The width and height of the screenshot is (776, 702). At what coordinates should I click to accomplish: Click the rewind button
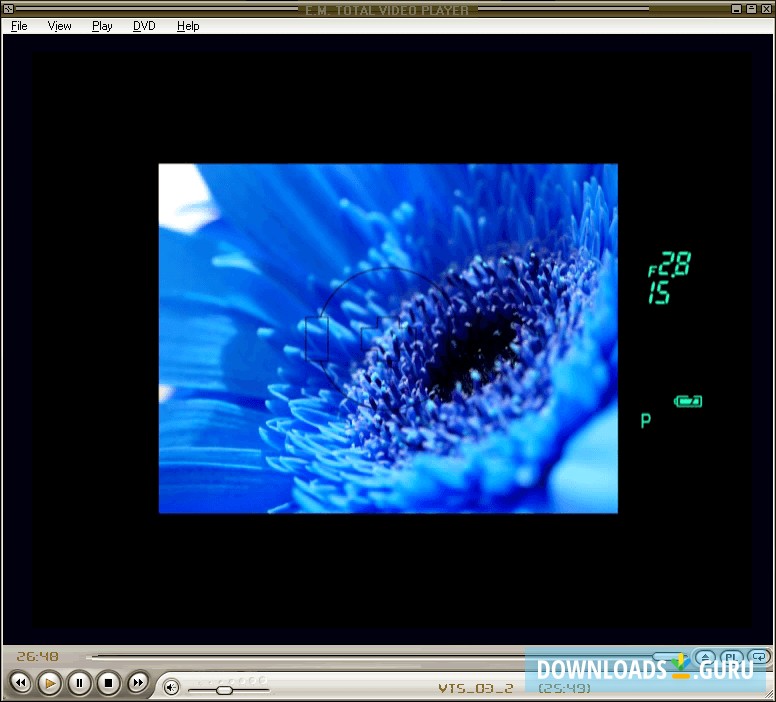20,683
